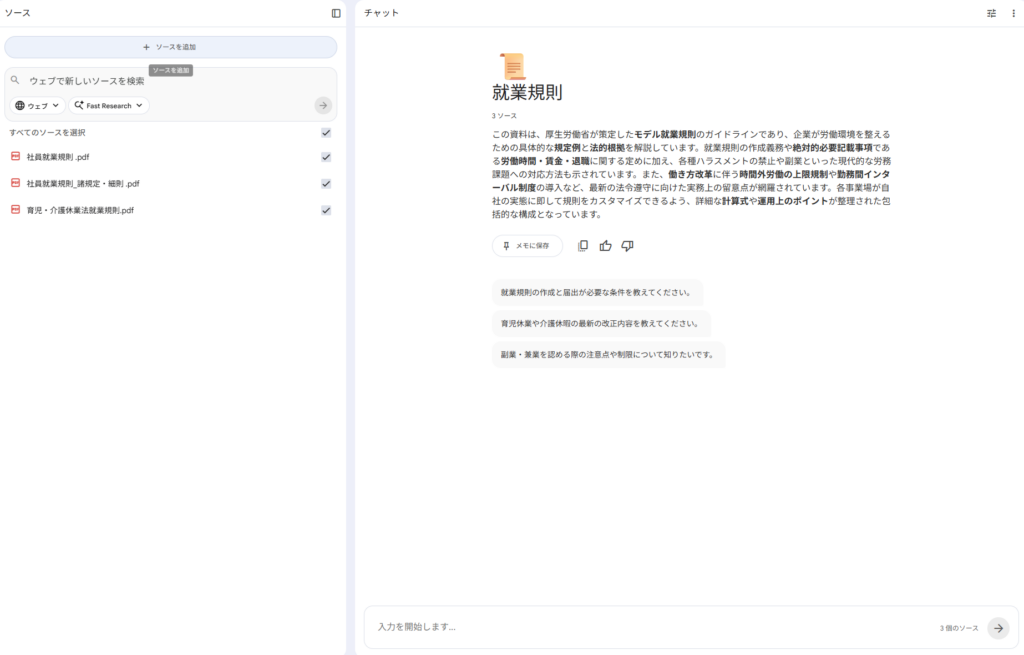Give thumbs down to the summary

tap(627, 246)
